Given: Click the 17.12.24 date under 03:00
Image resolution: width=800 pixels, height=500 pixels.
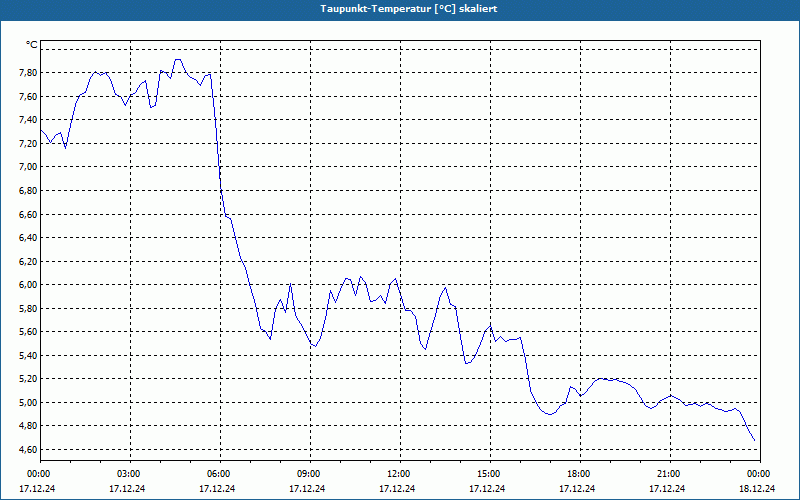Looking at the screenshot, I should (x=127, y=488).
